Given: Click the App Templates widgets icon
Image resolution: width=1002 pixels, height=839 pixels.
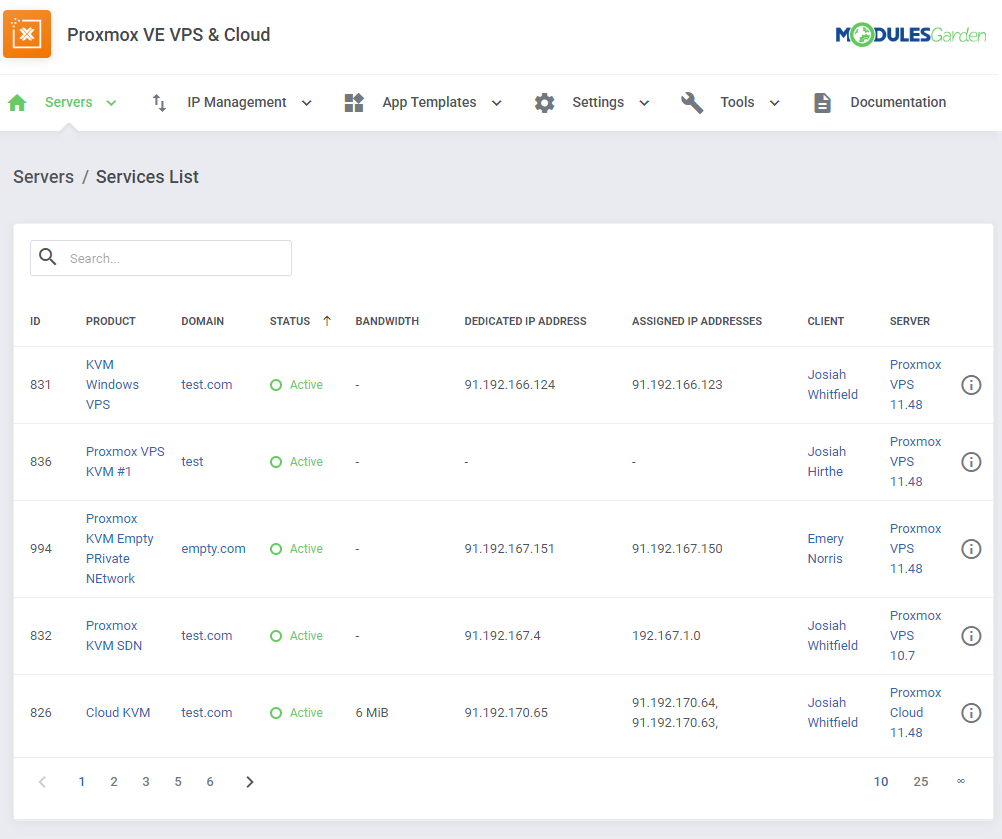Looking at the screenshot, I should coord(354,102).
